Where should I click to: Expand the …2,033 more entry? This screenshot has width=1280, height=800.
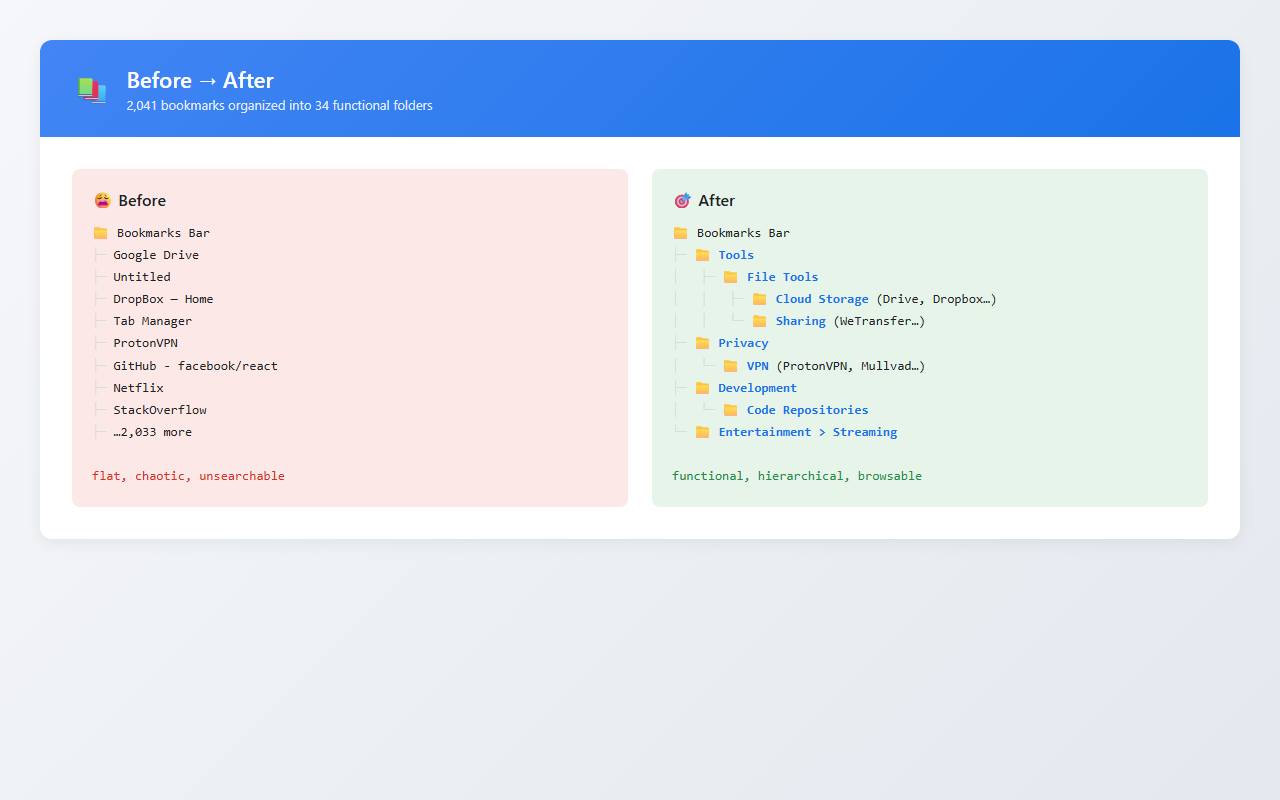coord(152,432)
